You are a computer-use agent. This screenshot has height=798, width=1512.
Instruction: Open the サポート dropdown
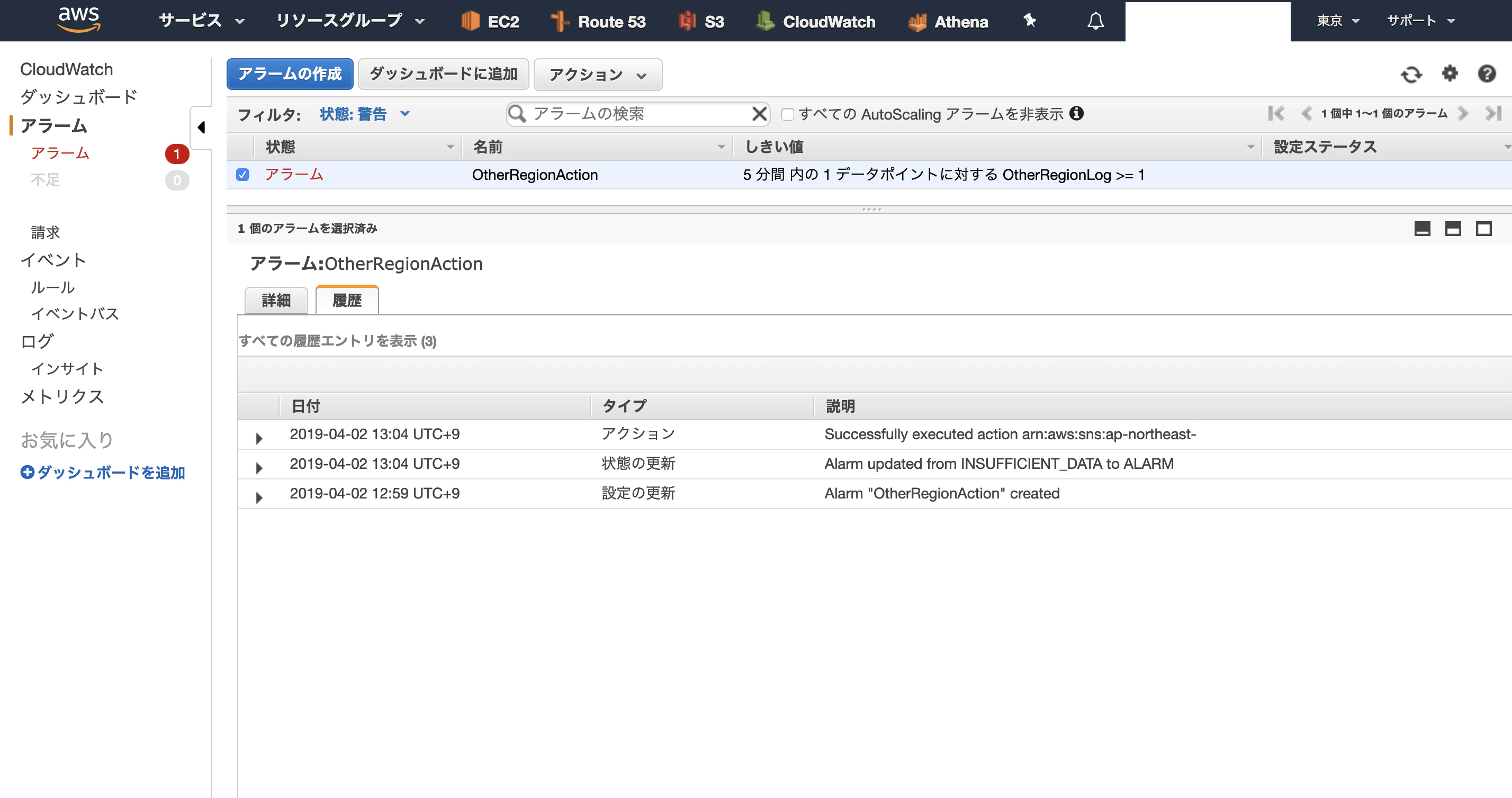click(1420, 21)
